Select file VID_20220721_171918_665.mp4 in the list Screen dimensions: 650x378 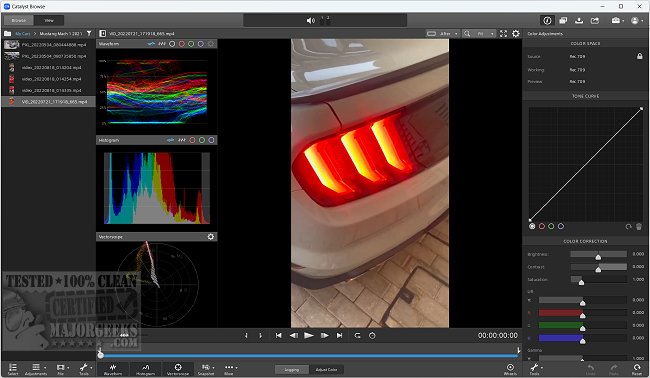click(49, 102)
